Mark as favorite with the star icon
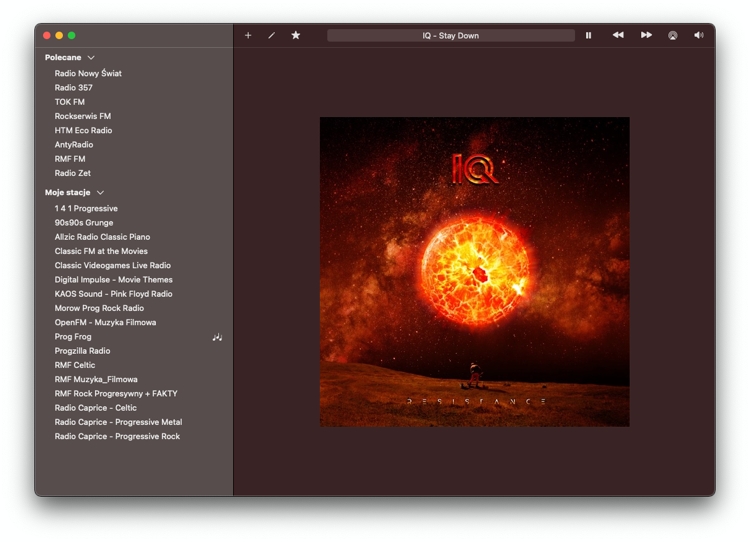Image resolution: width=750 pixels, height=542 pixels. 296,35
